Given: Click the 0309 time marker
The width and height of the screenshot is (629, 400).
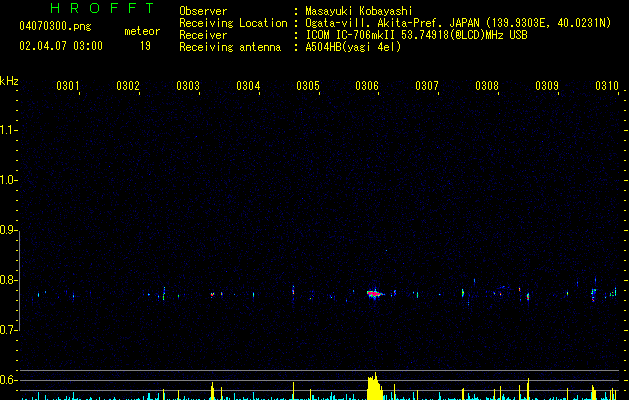Looking at the screenshot, I should pos(547,86).
